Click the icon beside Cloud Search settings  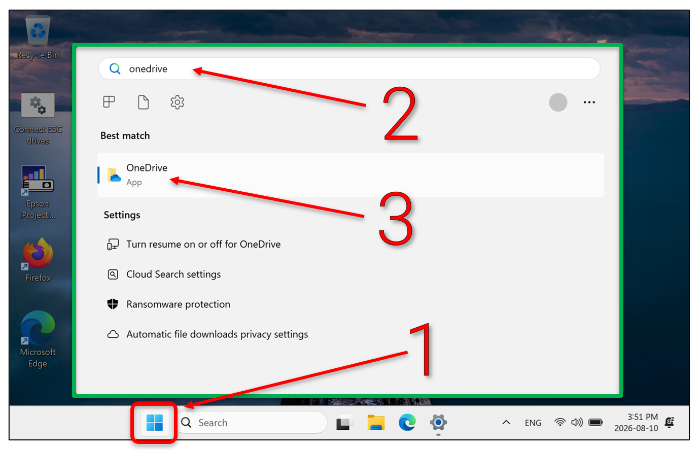point(113,274)
